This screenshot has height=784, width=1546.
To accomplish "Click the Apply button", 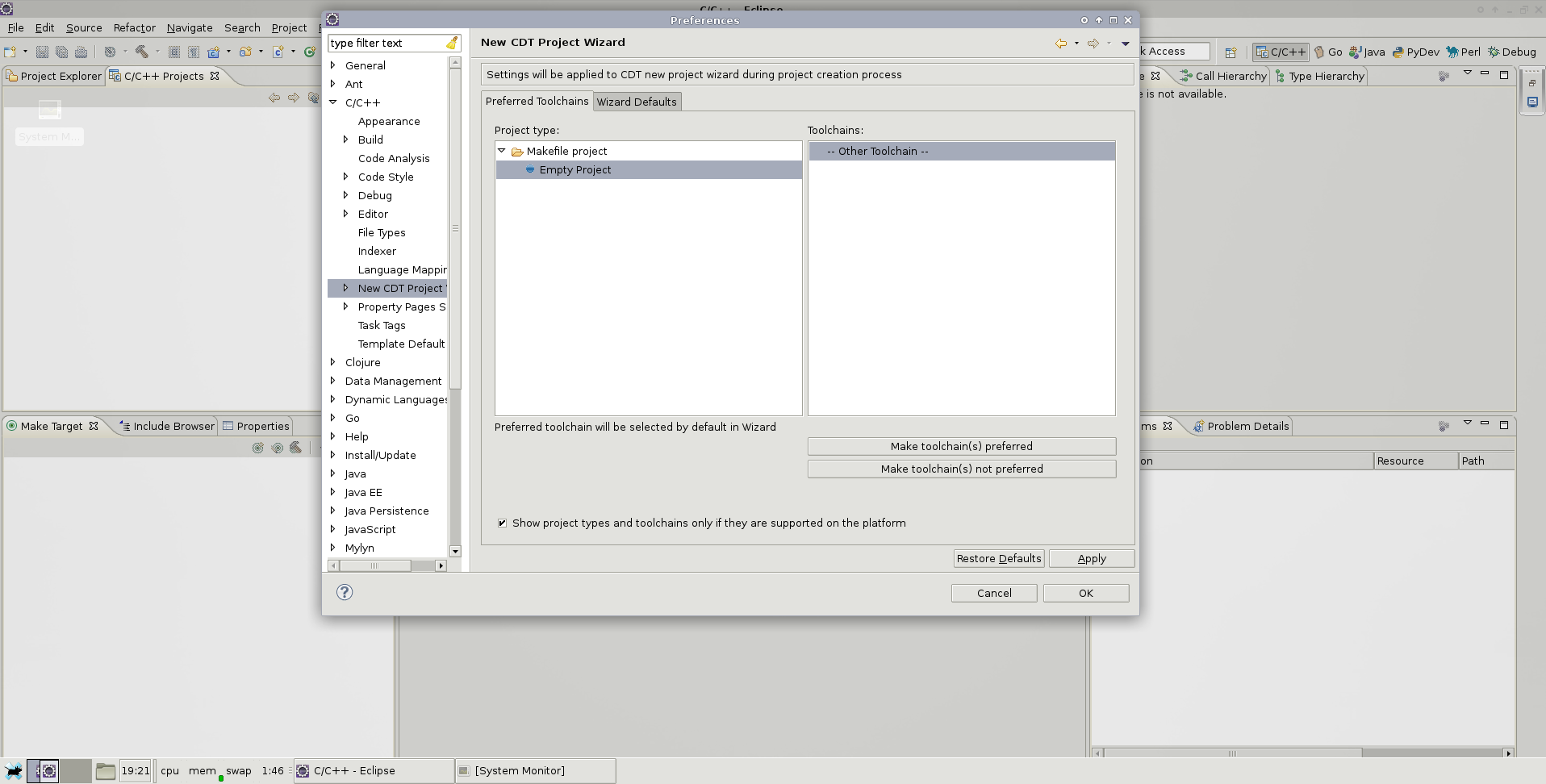I will tap(1092, 558).
